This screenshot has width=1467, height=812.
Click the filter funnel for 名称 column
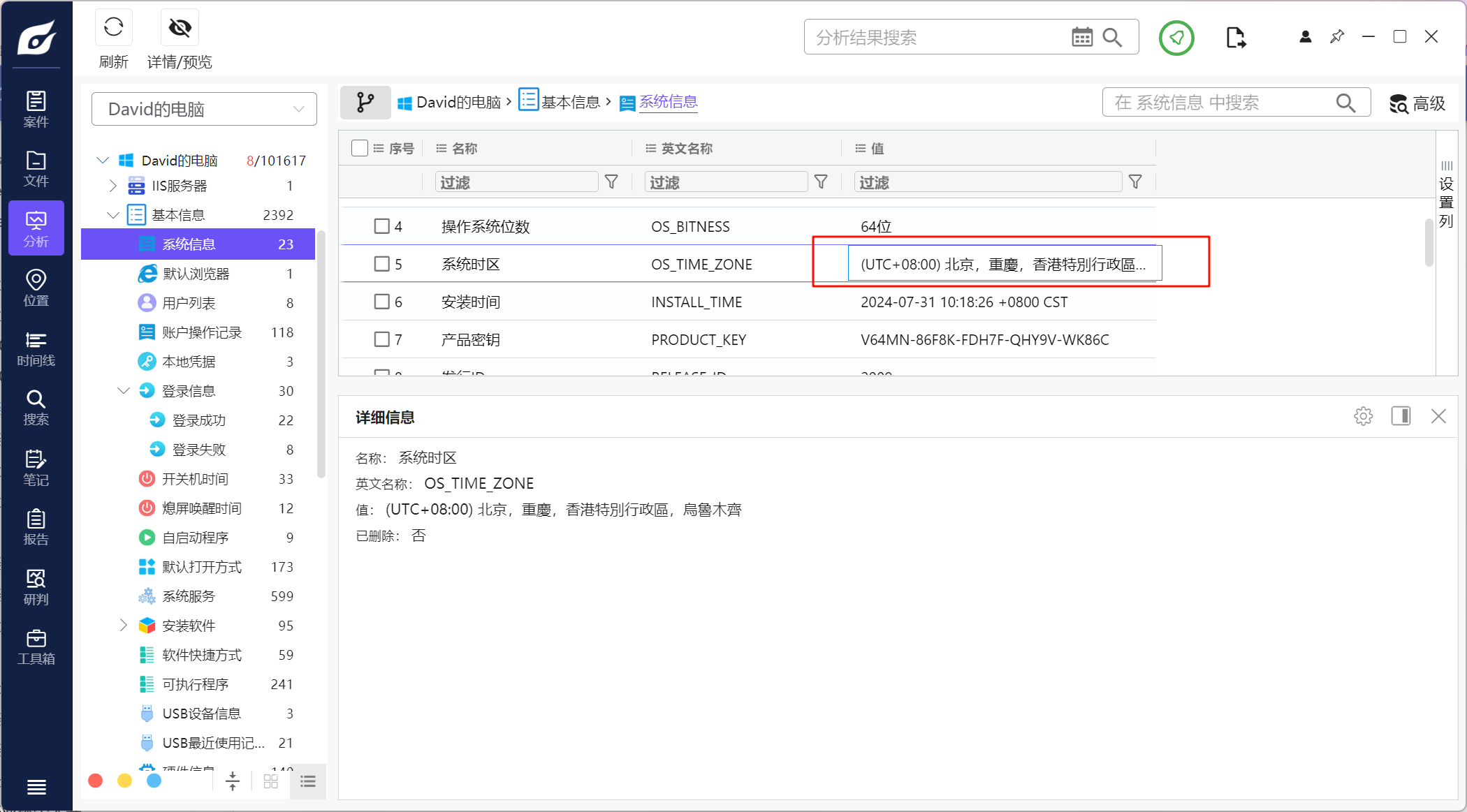point(611,182)
